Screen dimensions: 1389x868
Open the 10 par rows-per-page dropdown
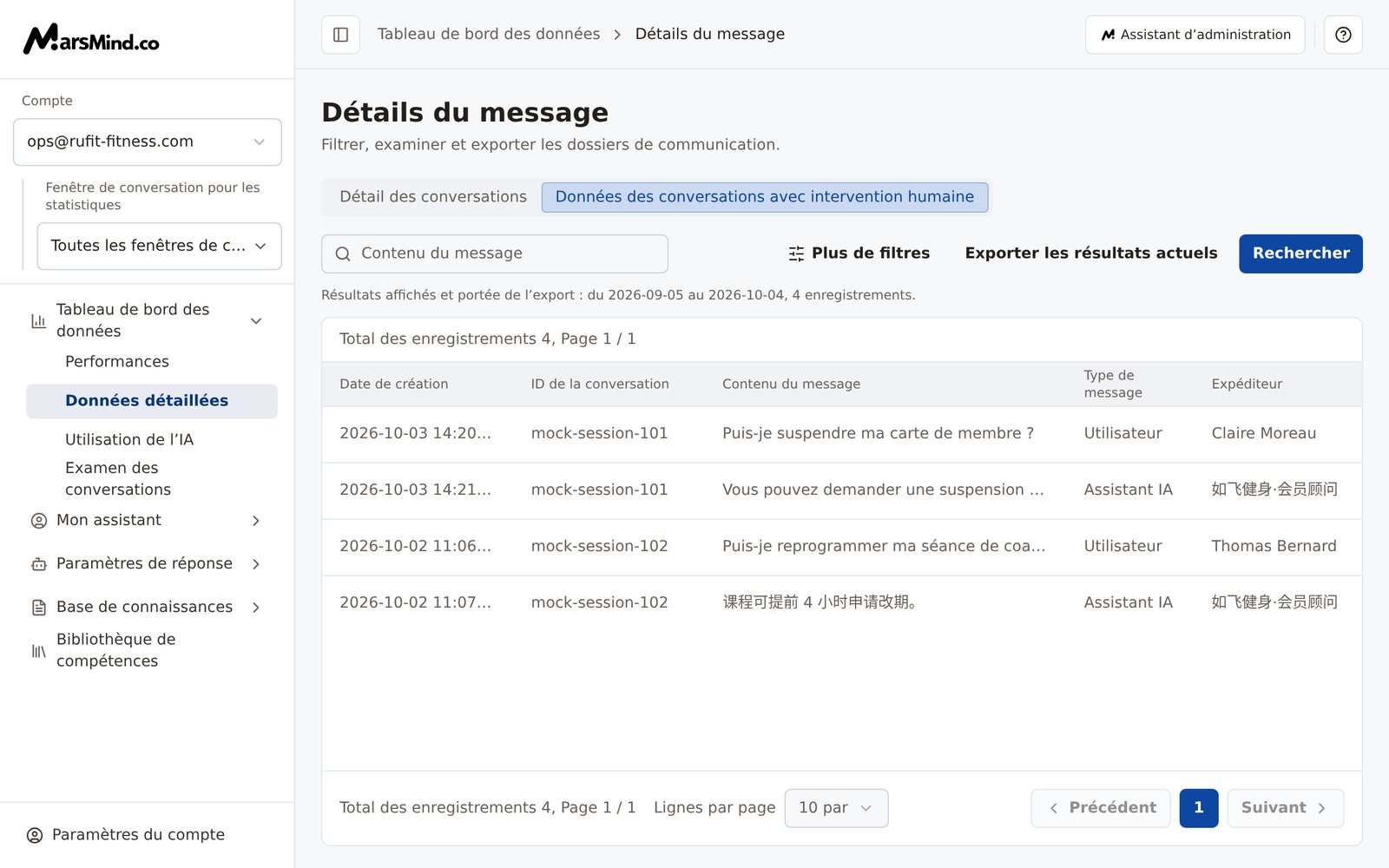pyautogui.click(x=836, y=808)
